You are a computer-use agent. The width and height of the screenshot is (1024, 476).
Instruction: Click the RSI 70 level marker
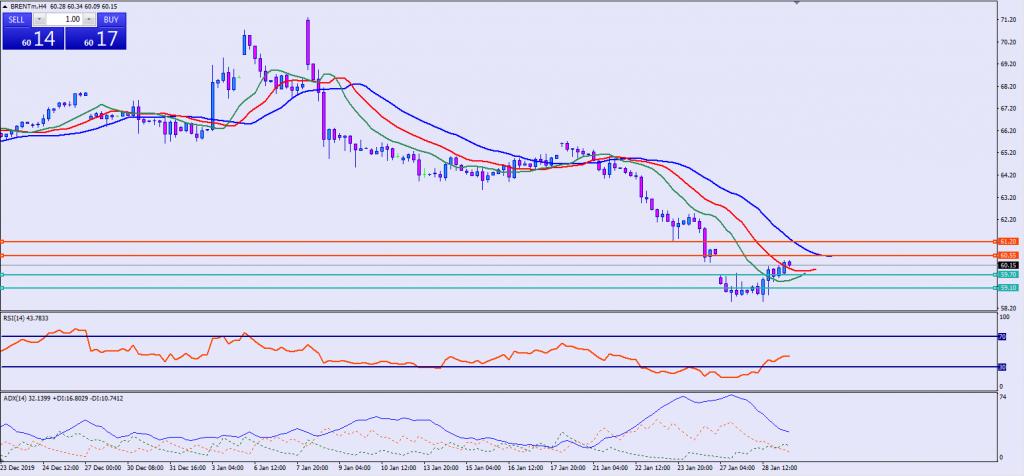pos(1002,337)
